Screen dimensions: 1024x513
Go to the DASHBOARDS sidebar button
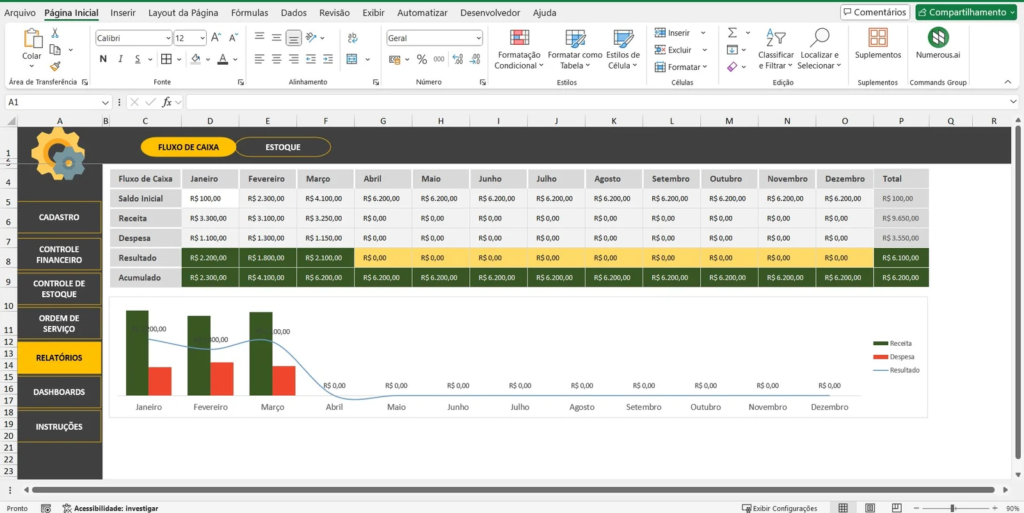(x=59, y=392)
